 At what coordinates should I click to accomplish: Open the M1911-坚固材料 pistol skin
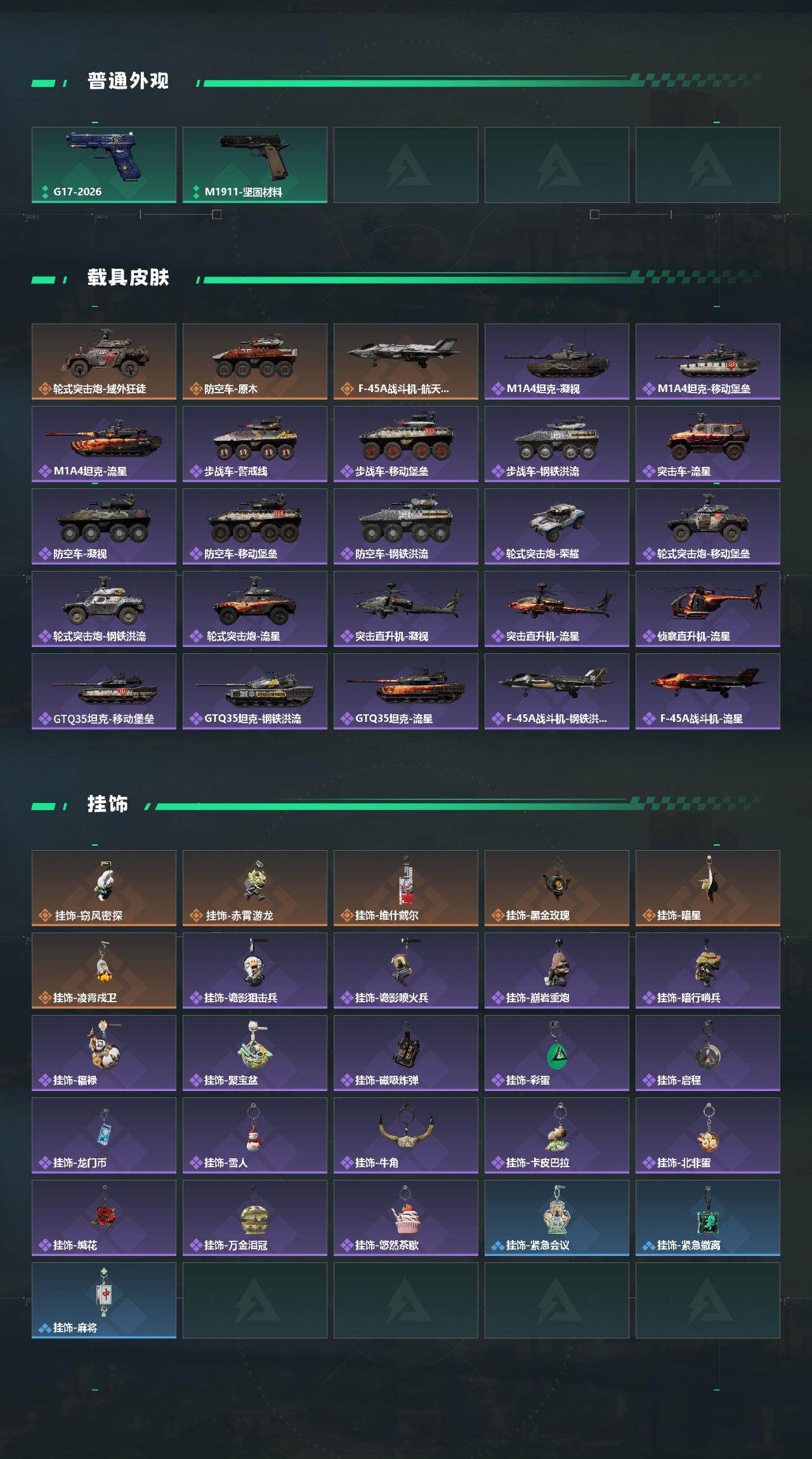255,165
